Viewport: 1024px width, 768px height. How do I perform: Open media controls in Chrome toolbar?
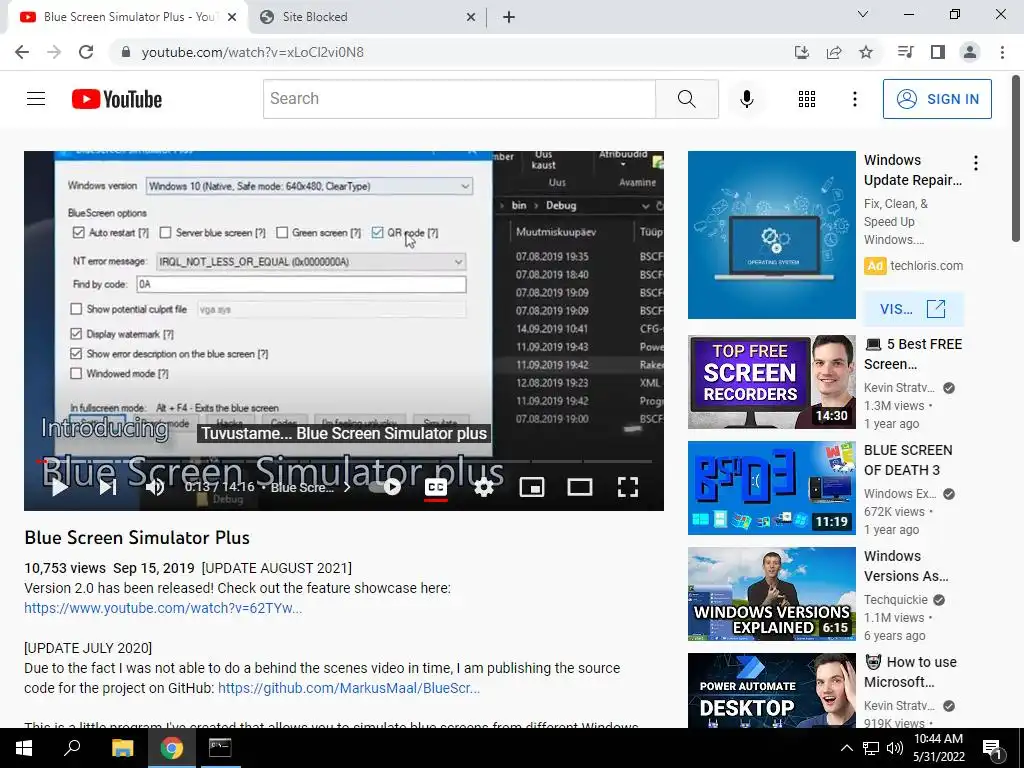(905, 52)
